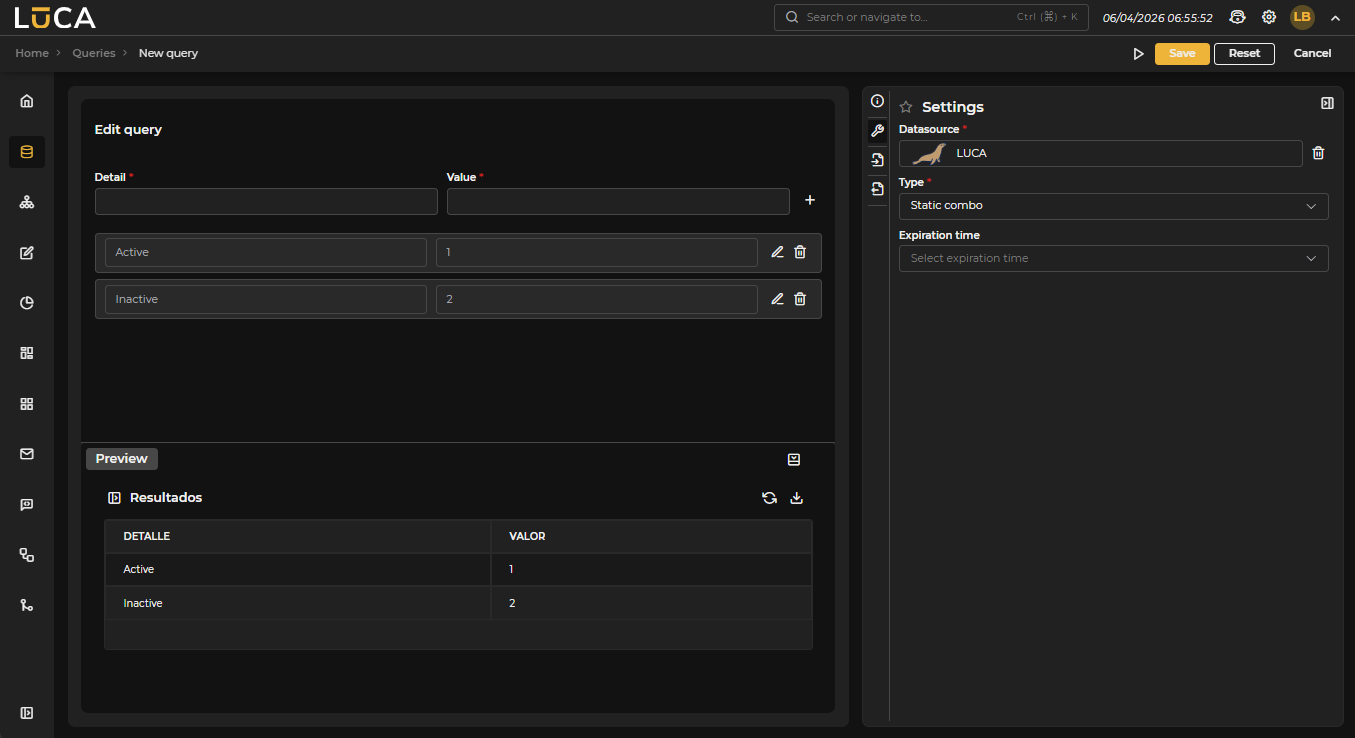Collapse the Resultados section
Image resolution: width=1355 pixels, height=738 pixels.
point(114,498)
